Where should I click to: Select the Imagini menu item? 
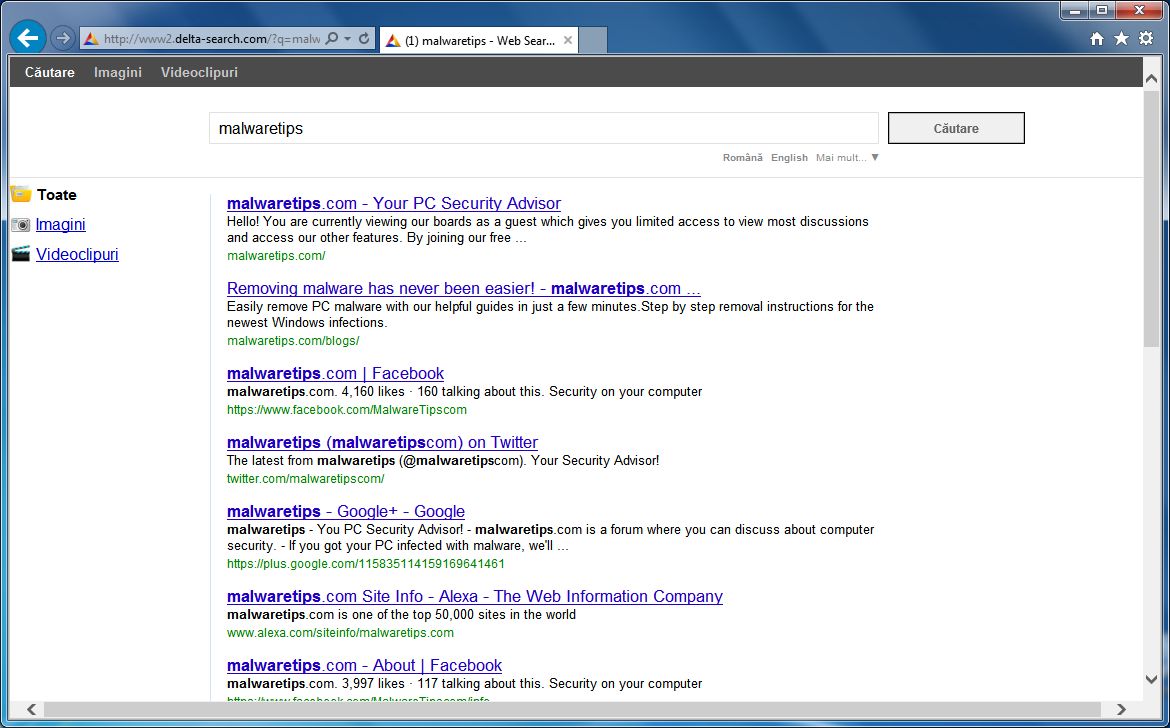(x=117, y=72)
